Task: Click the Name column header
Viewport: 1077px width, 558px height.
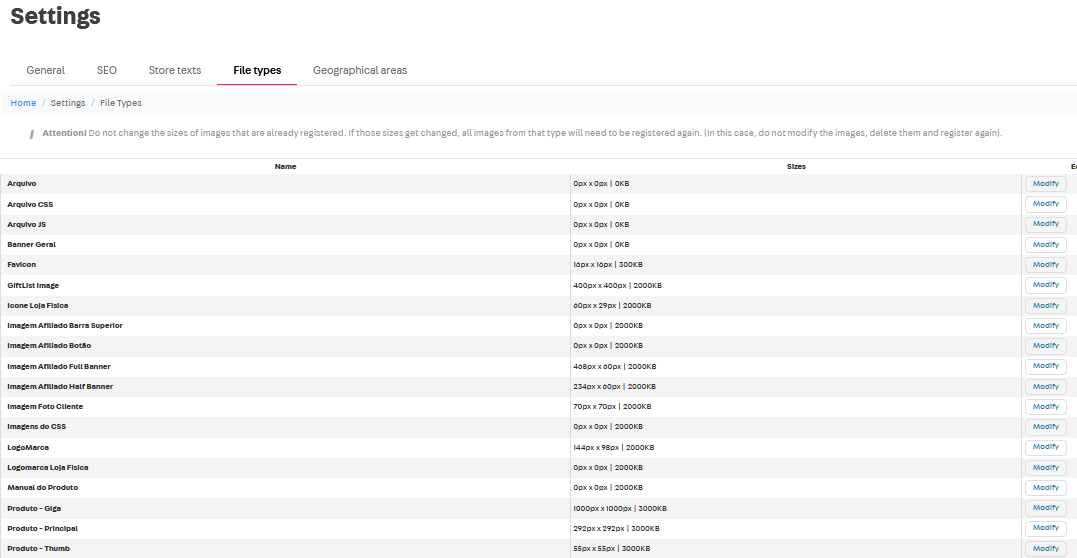Action: (285, 166)
